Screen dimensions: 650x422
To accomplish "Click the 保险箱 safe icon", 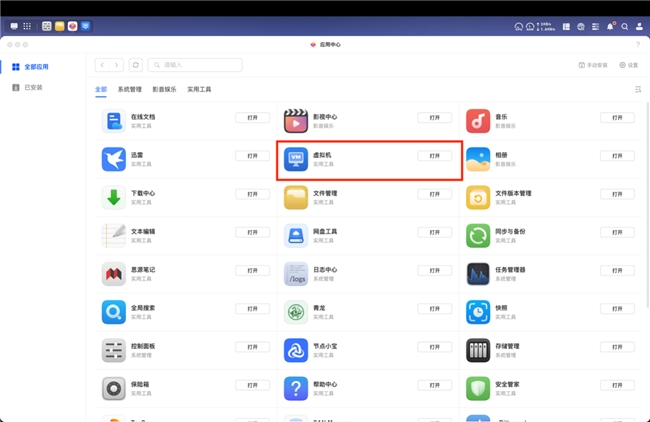I will [114, 388].
